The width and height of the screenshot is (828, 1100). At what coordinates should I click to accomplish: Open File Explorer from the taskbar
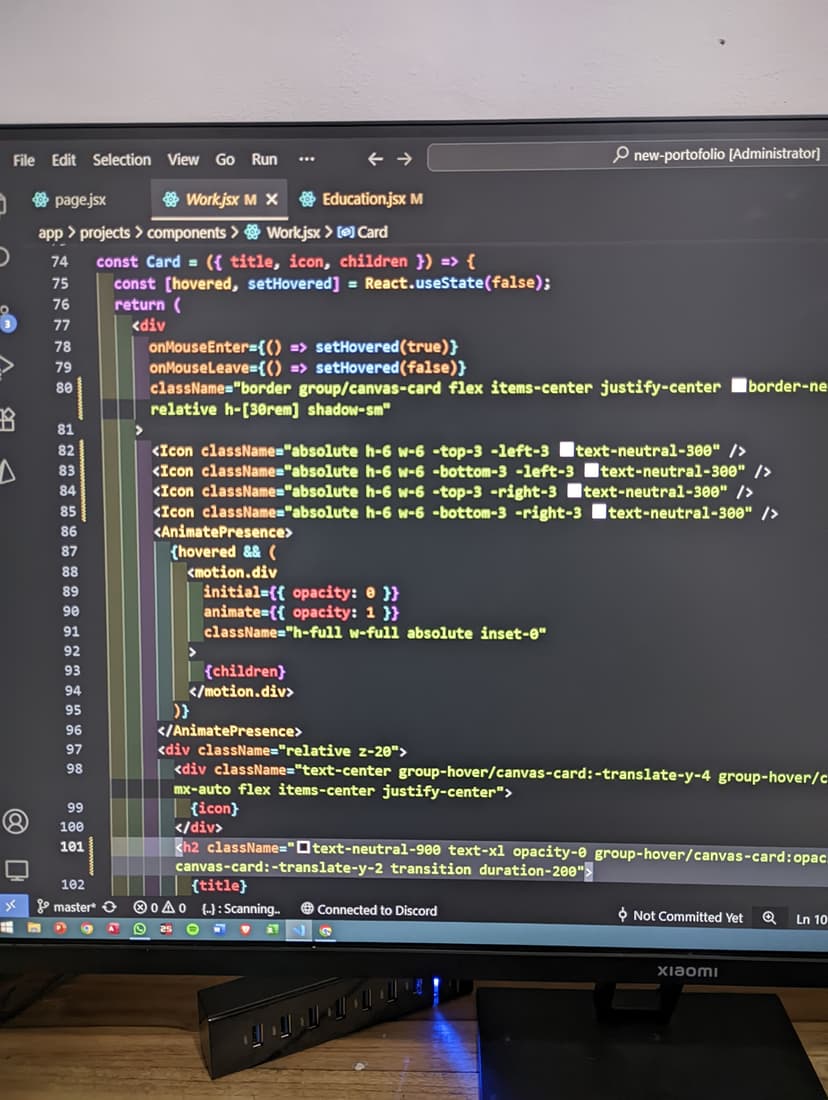(34, 928)
